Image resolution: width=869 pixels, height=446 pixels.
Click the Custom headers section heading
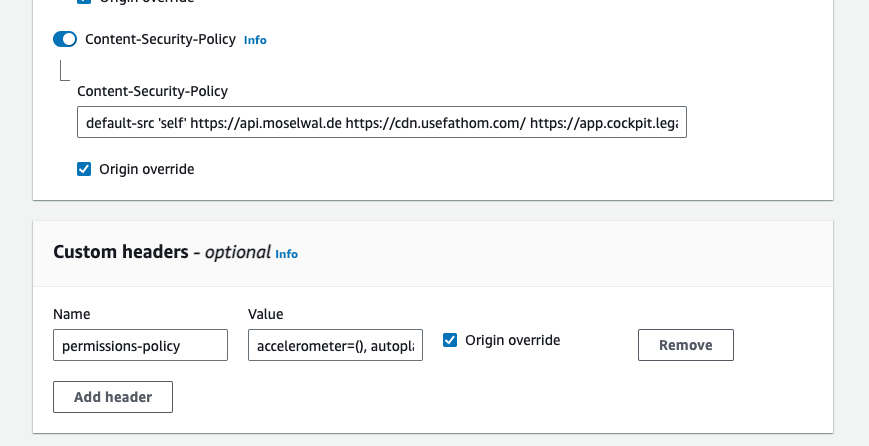pyautogui.click(x=120, y=253)
